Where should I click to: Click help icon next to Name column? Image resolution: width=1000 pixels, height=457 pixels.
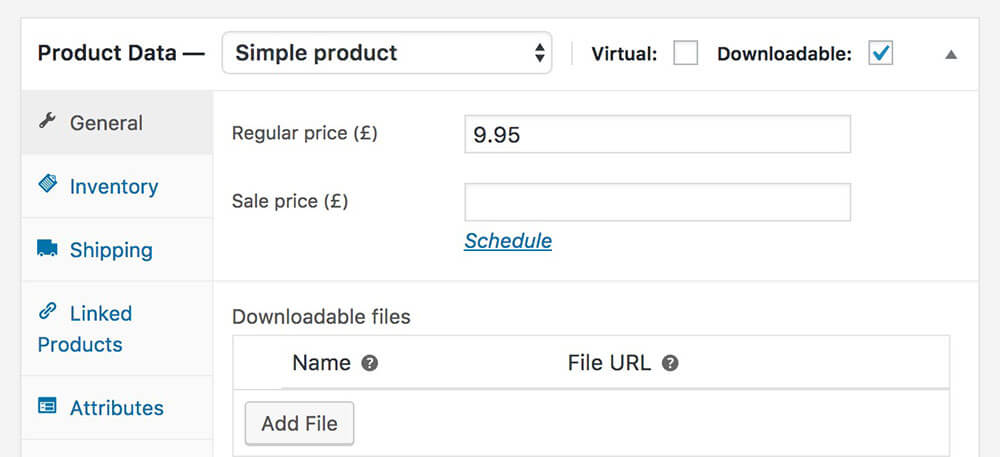(x=369, y=363)
